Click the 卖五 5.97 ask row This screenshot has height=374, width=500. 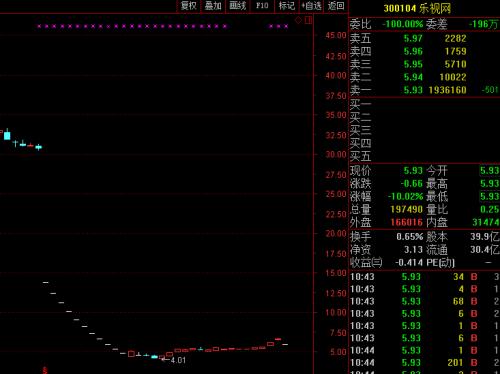click(424, 39)
